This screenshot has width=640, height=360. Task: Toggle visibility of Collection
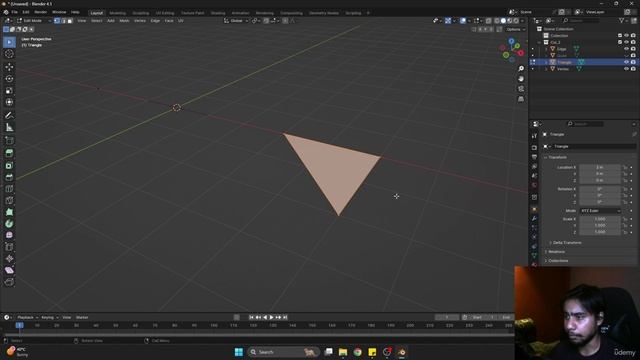(626, 36)
